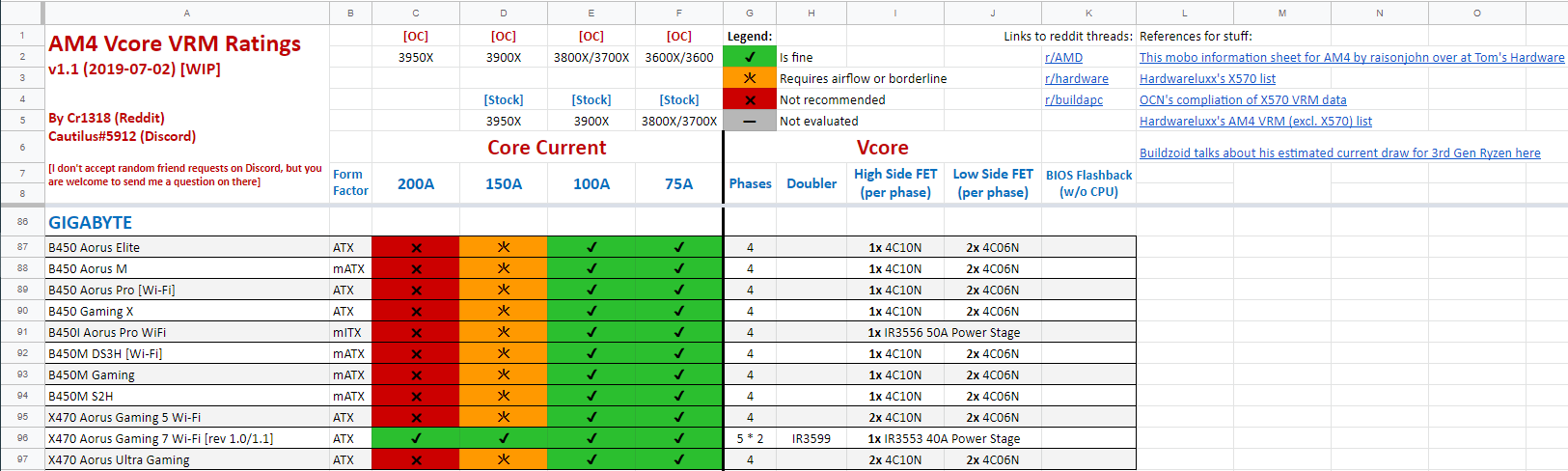The image size is (1568, 471).
Task: Click the '75A' core current header
Action: 679,184
